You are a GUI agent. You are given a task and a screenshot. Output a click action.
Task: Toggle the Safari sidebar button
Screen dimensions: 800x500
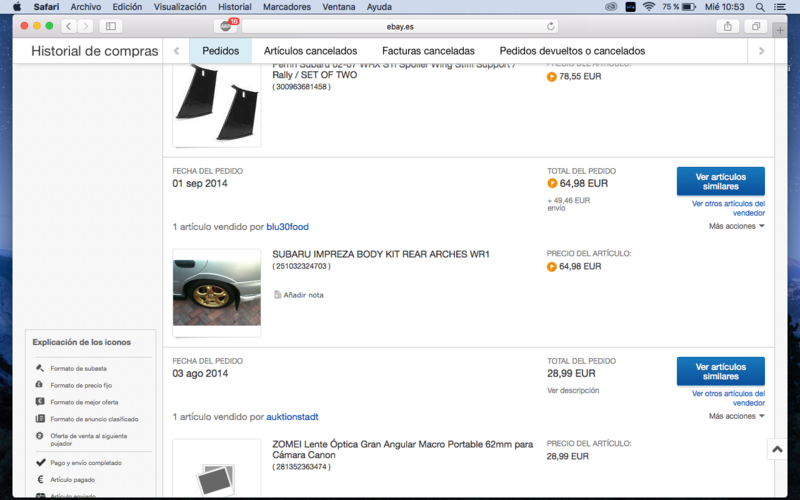click(110, 26)
